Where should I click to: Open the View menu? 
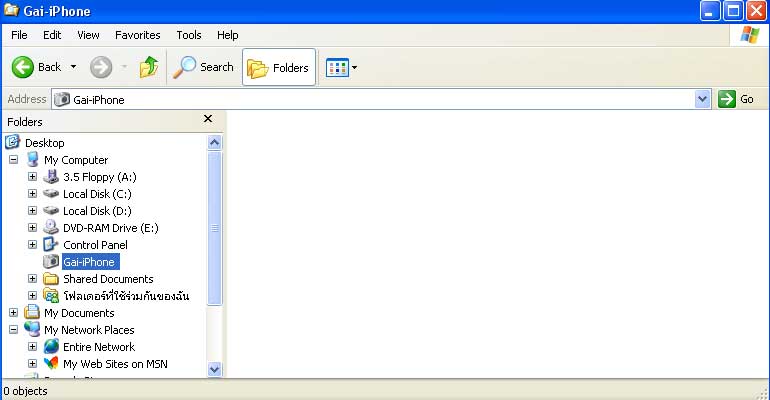[x=88, y=35]
